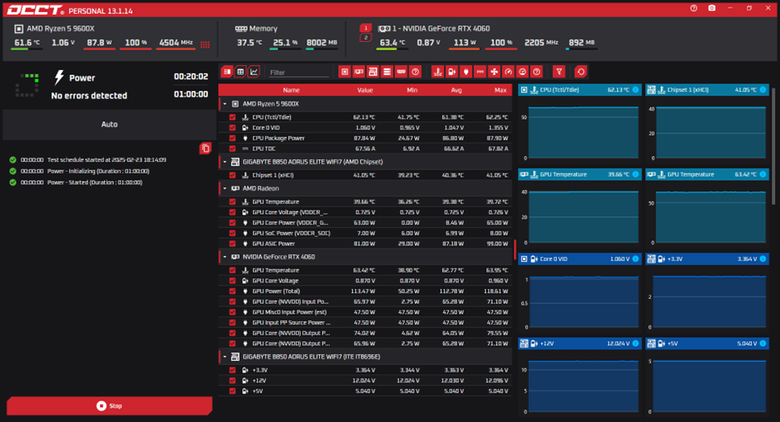Open help from the title bar question icon

point(693,8)
